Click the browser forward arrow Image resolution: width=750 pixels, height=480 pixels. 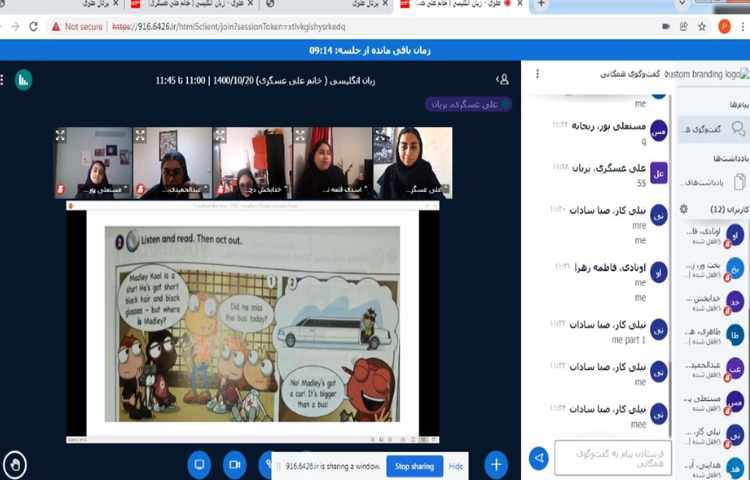(x=15, y=27)
